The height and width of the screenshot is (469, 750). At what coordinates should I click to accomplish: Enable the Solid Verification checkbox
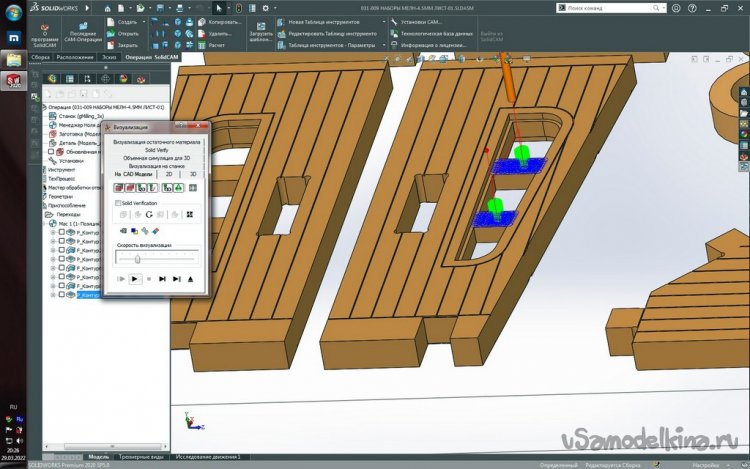pyautogui.click(x=118, y=203)
